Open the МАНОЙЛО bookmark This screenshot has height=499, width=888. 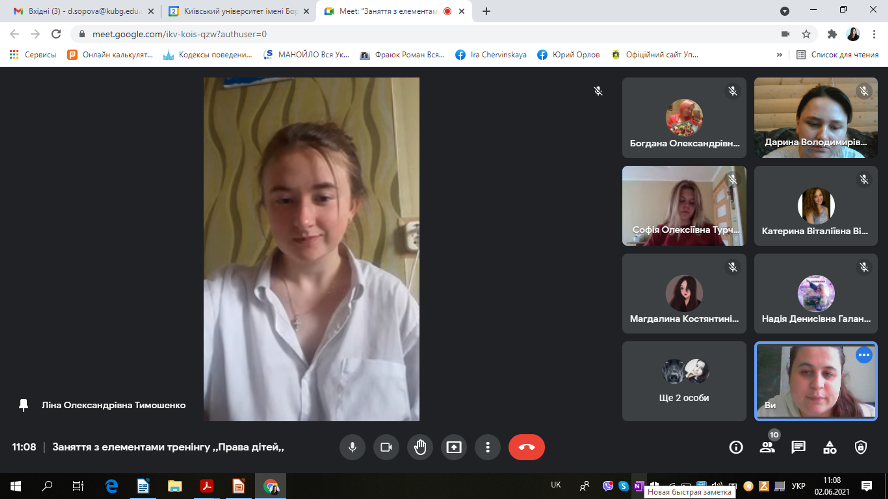pyautogui.click(x=306, y=54)
